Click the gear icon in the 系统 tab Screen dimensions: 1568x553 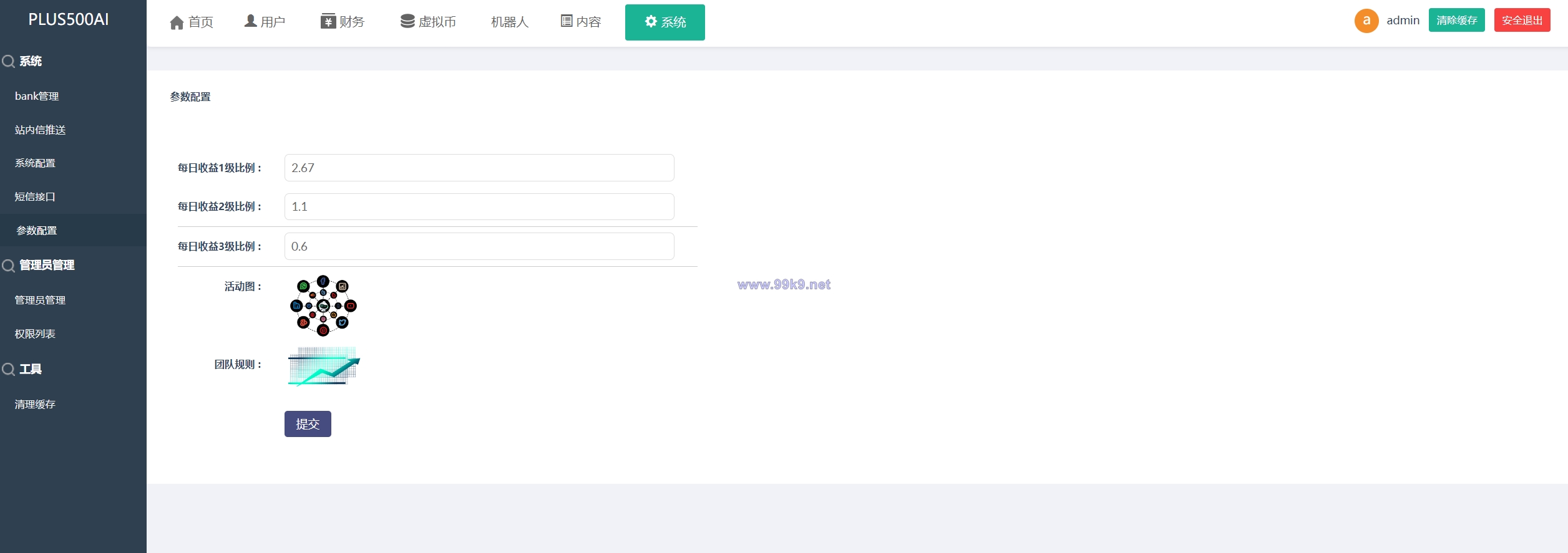coord(651,22)
